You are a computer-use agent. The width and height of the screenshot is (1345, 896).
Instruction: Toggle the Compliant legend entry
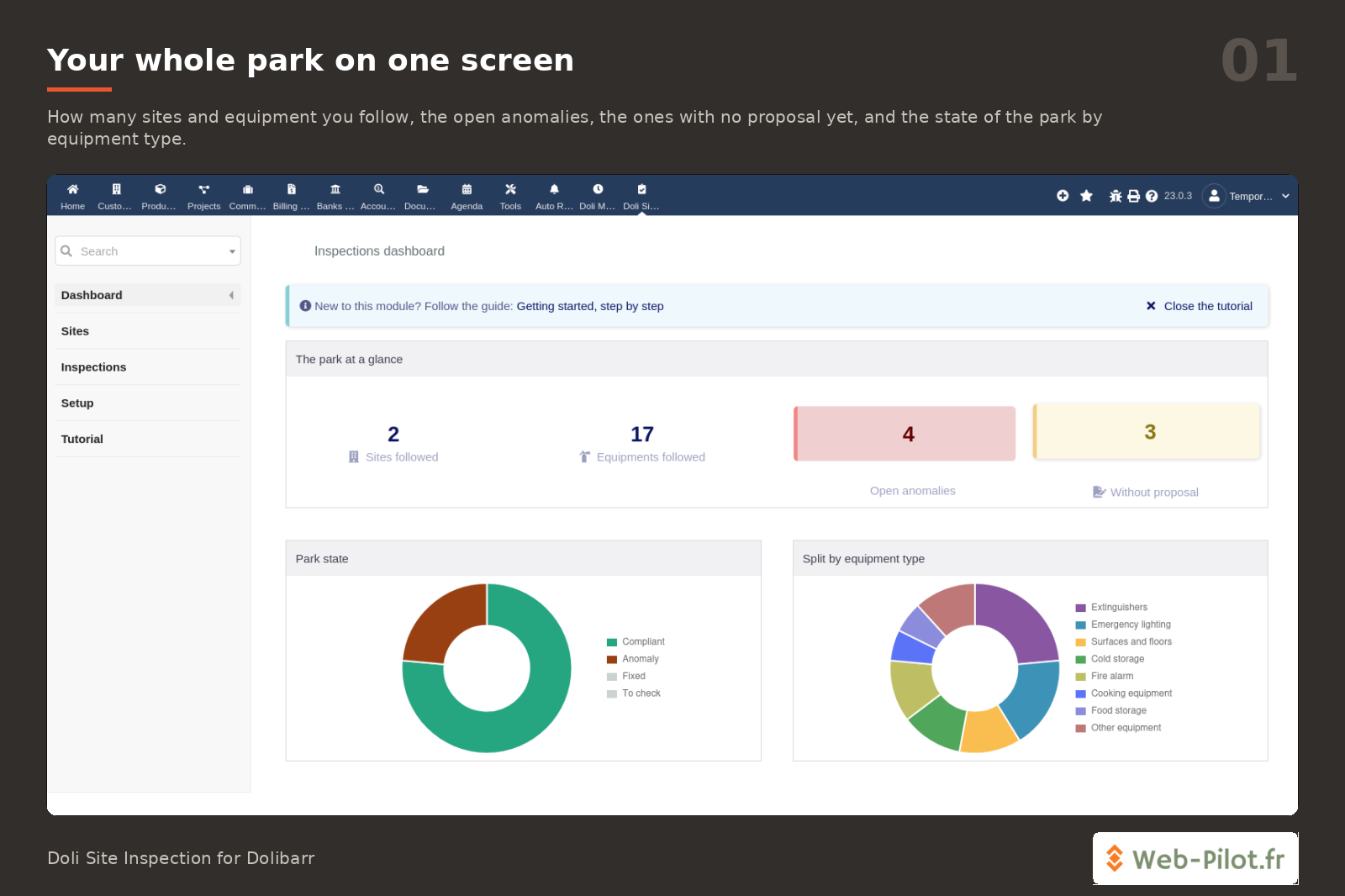point(636,642)
